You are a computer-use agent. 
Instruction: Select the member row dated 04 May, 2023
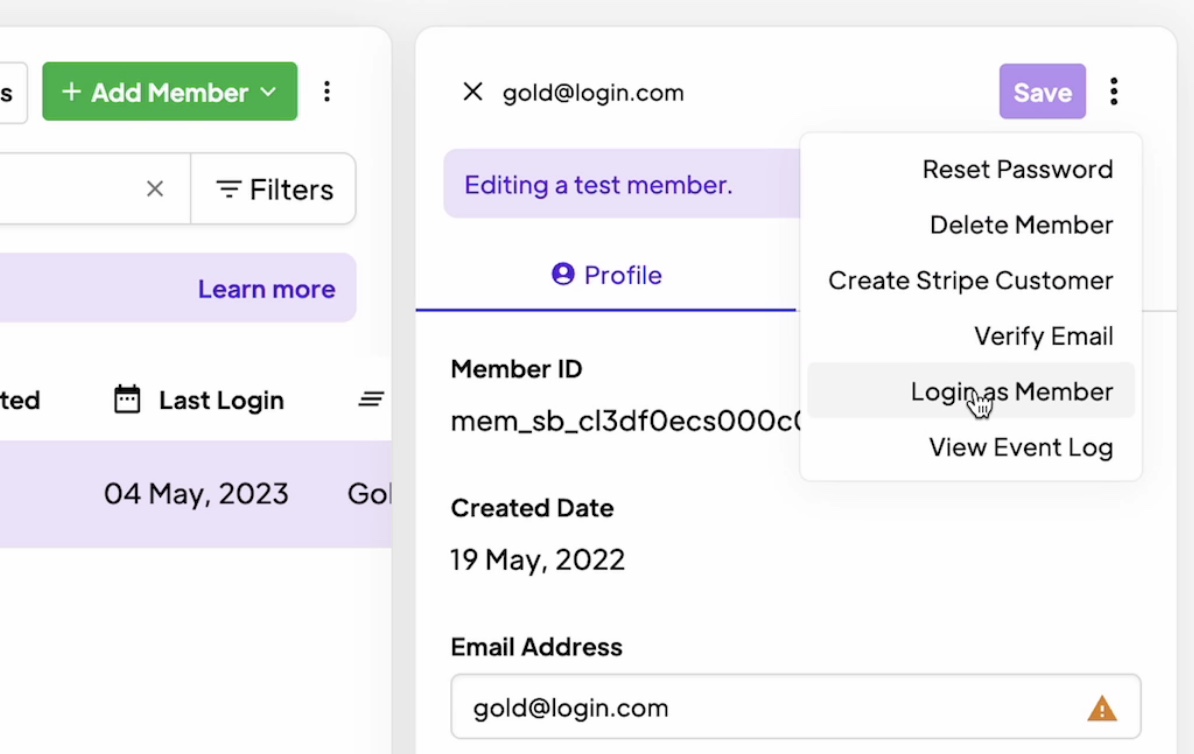pos(196,494)
